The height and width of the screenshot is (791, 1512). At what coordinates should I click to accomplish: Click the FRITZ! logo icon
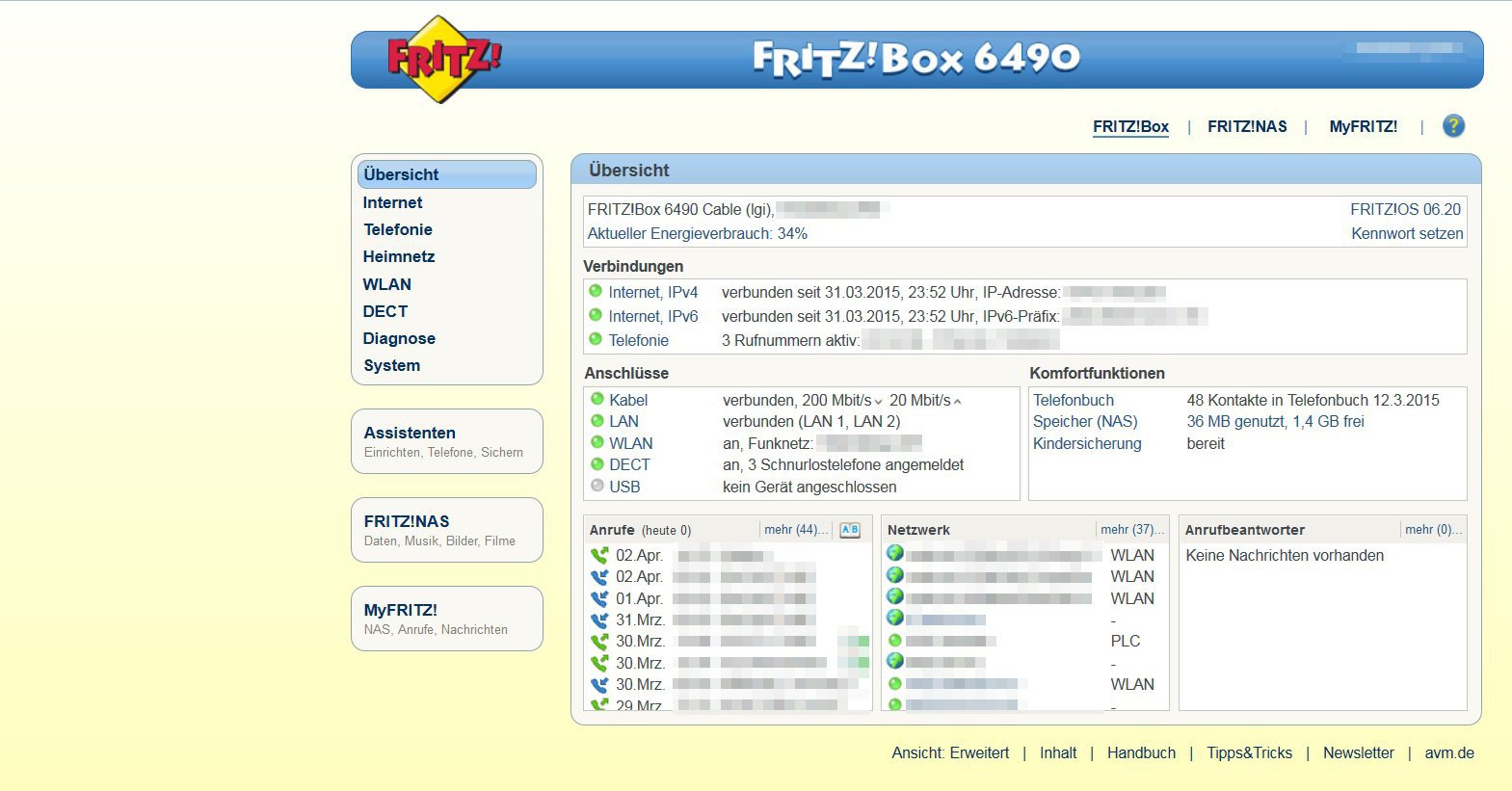pos(442,59)
